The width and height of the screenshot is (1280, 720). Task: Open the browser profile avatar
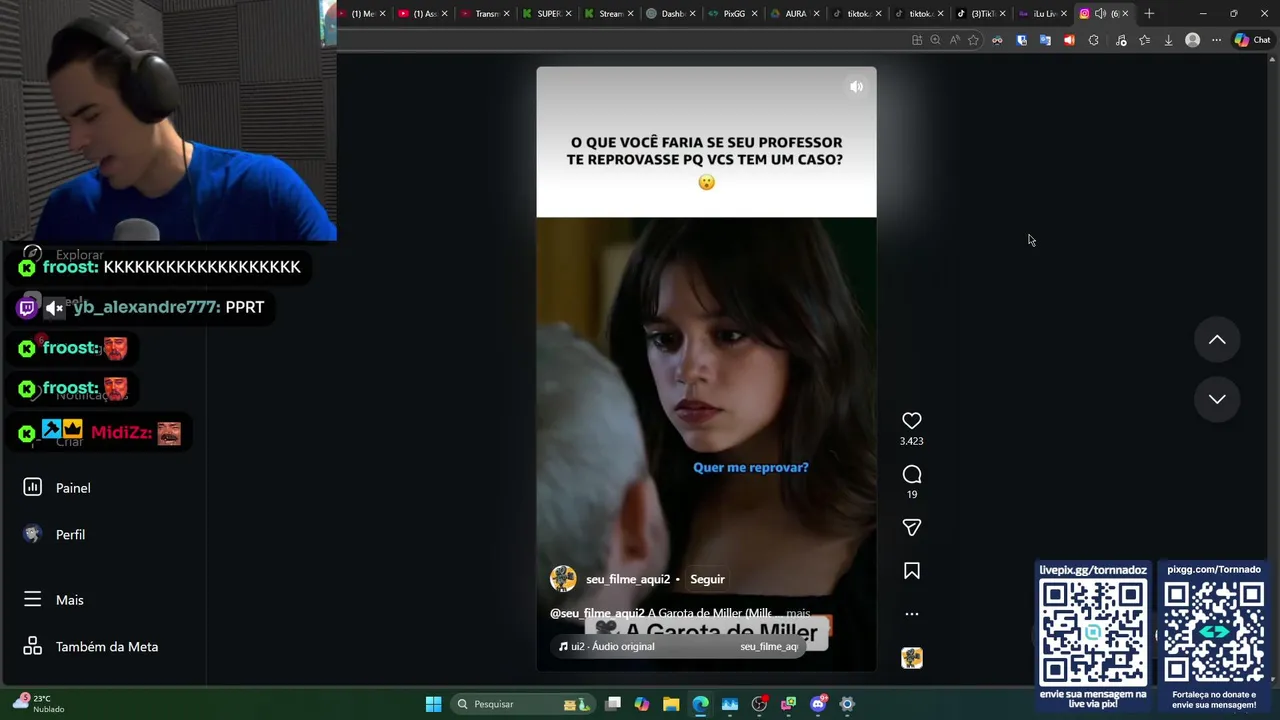click(1192, 40)
